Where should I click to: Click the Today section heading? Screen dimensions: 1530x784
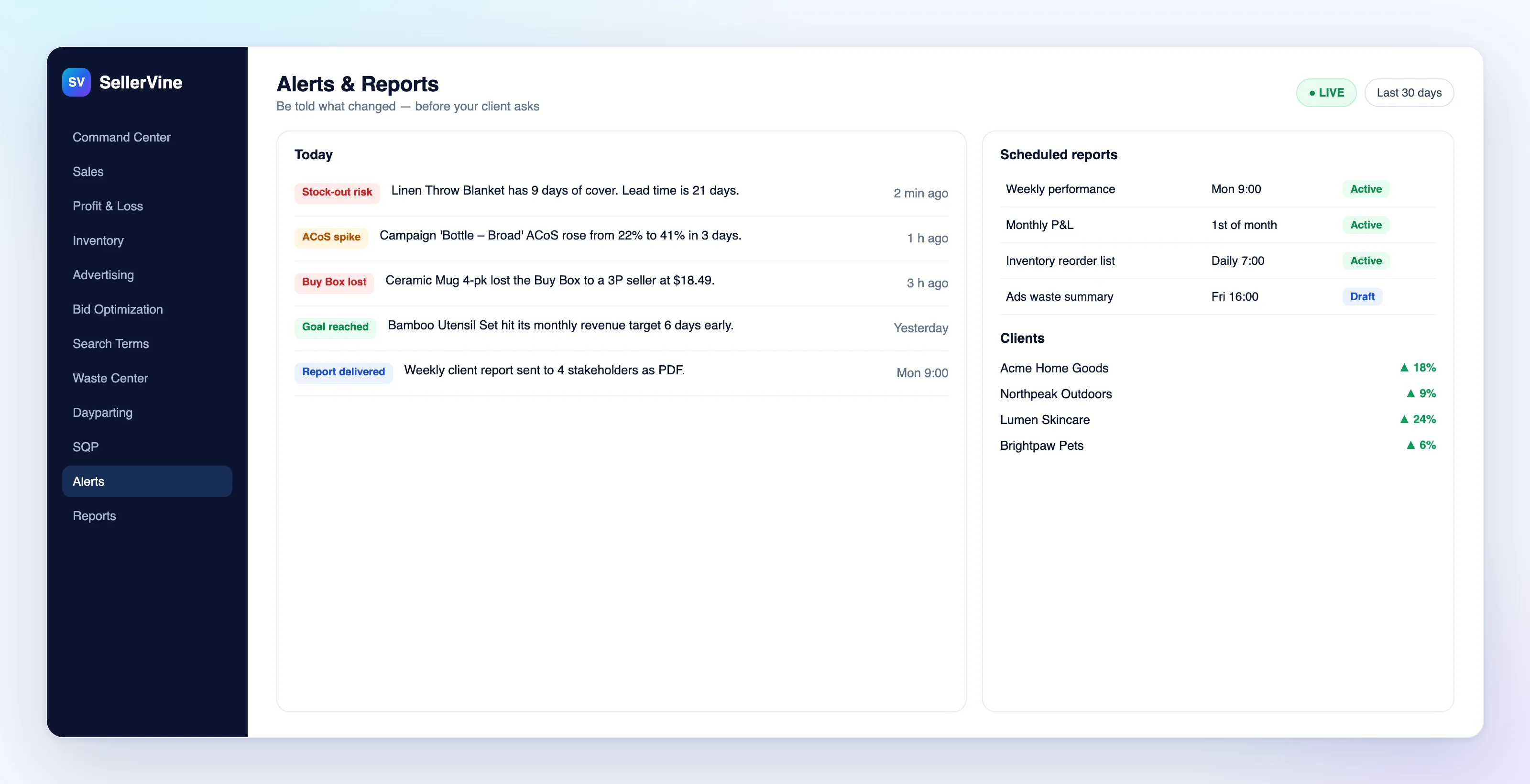point(313,155)
